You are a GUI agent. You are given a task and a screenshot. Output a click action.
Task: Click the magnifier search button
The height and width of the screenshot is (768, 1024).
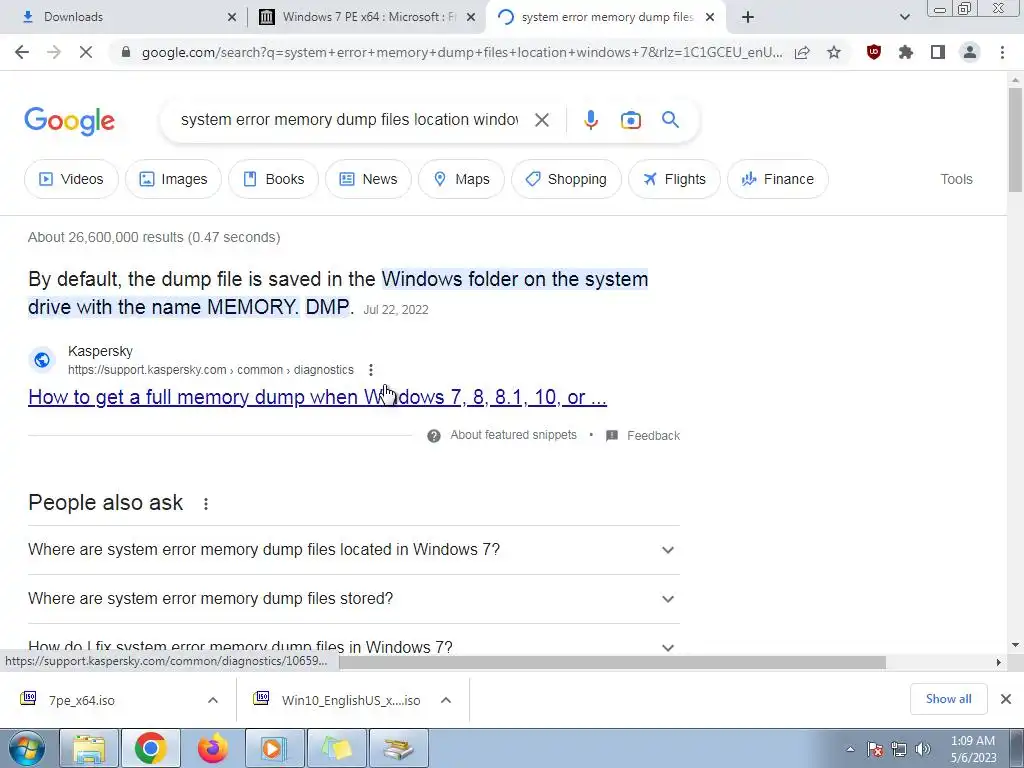coord(670,120)
